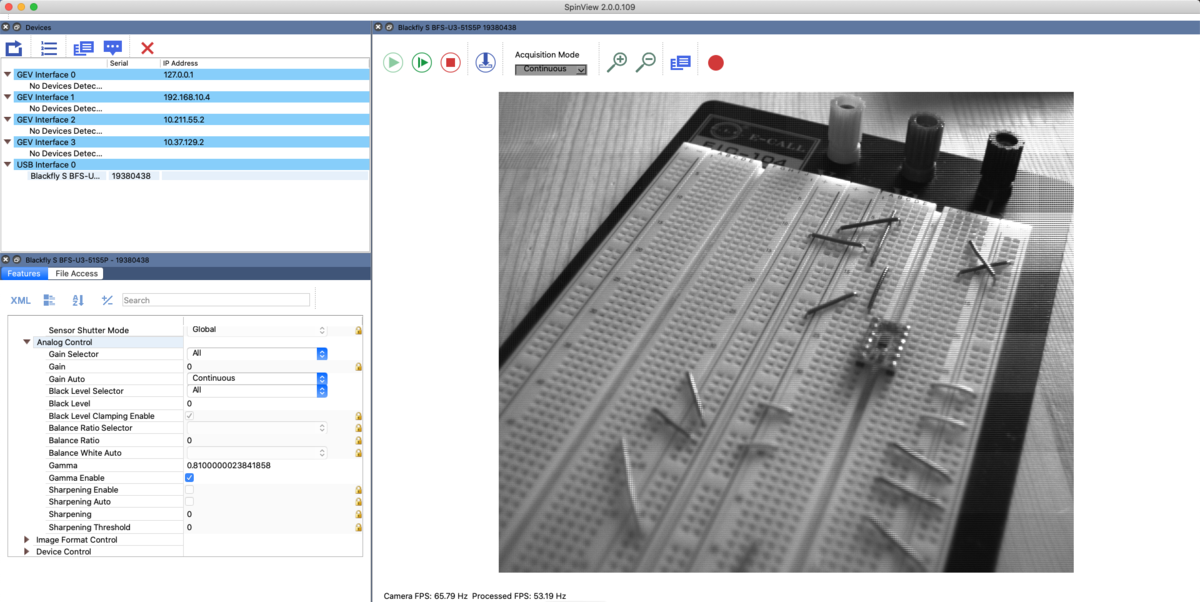1200x602 pixels.
Task: Collapse the GEV Interface 0 node
Action: (8, 75)
